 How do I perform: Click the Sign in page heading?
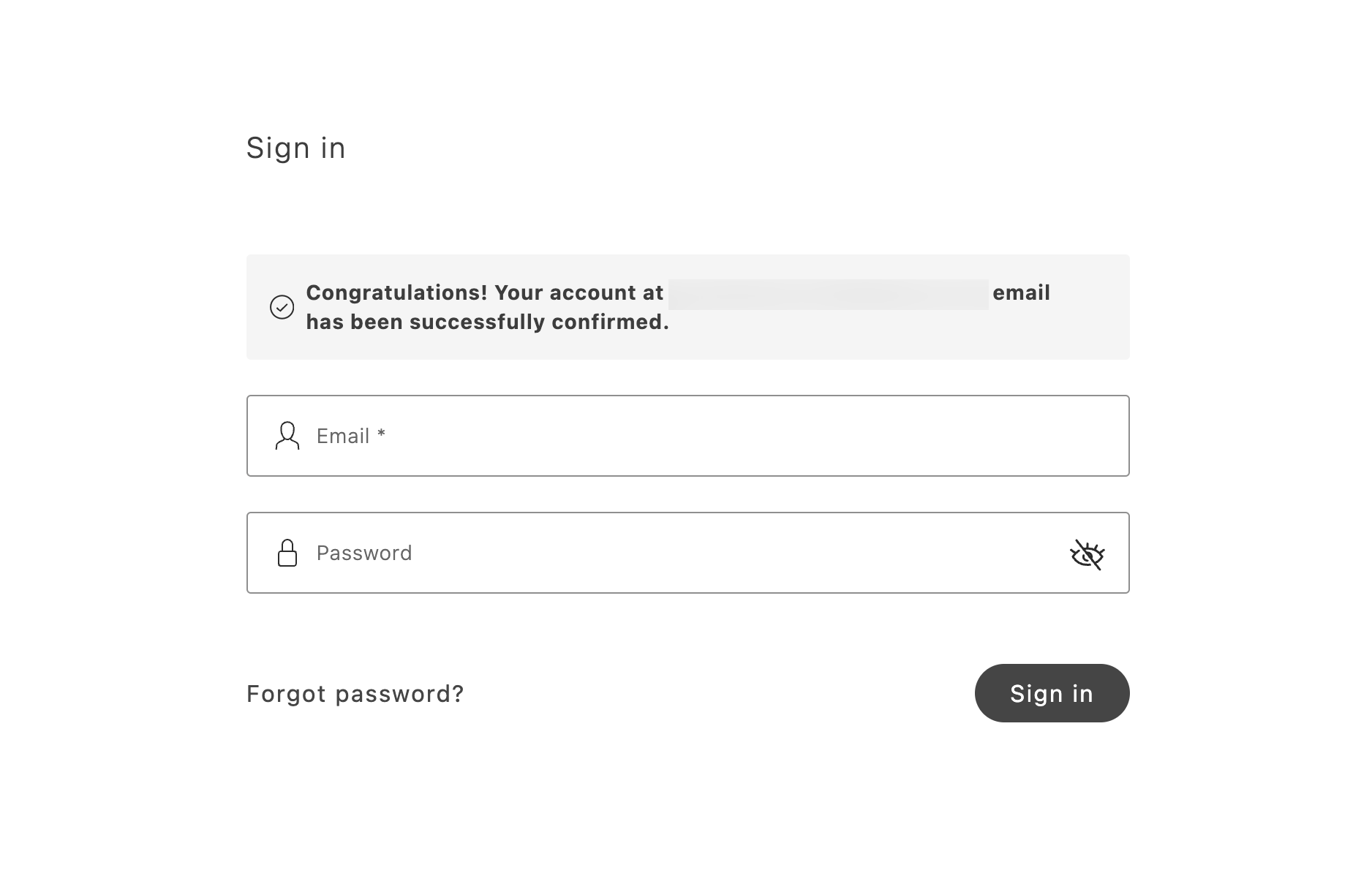pyautogui.click(x=296, y=148)
